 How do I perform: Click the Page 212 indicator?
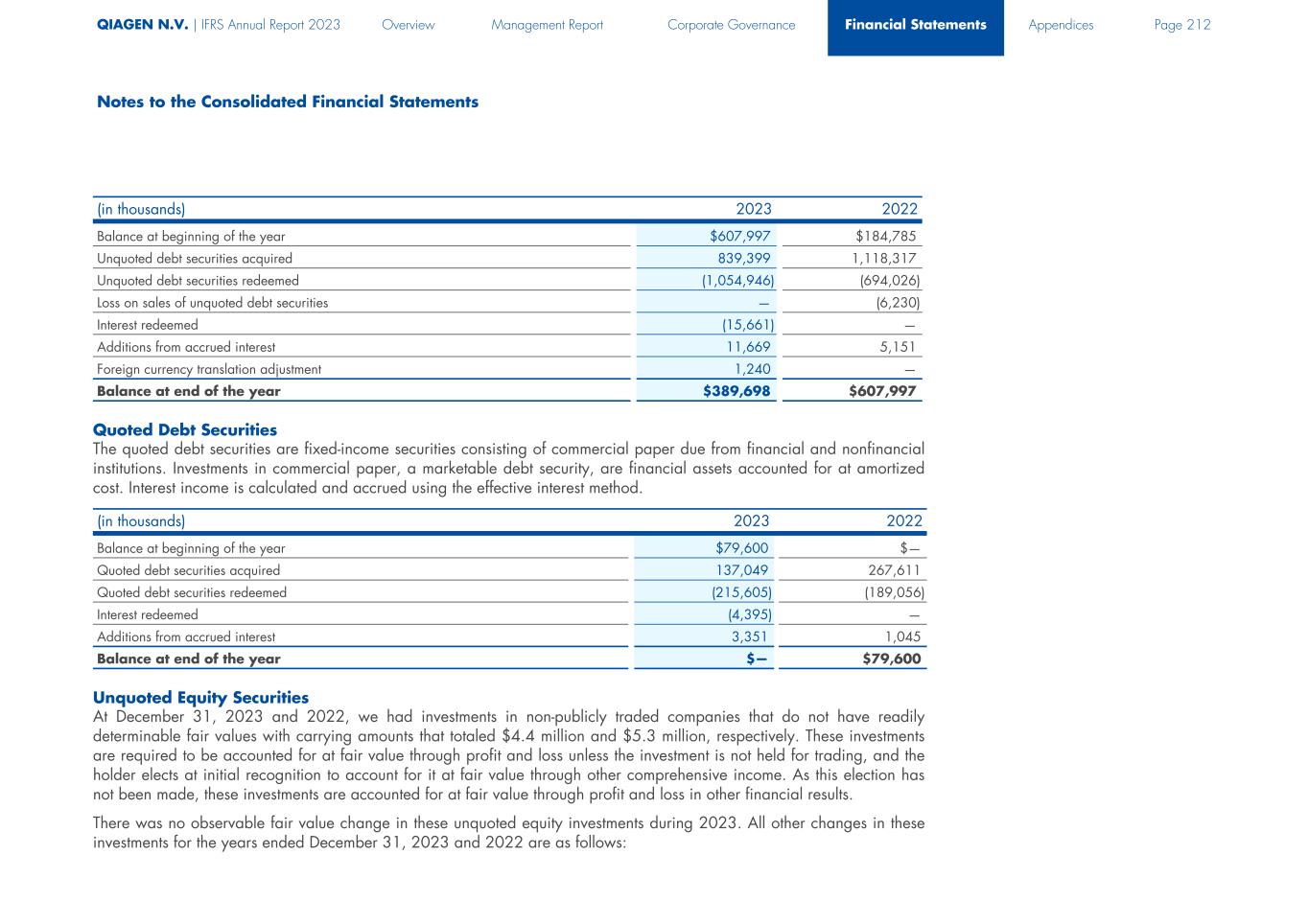pos(1181,25)
